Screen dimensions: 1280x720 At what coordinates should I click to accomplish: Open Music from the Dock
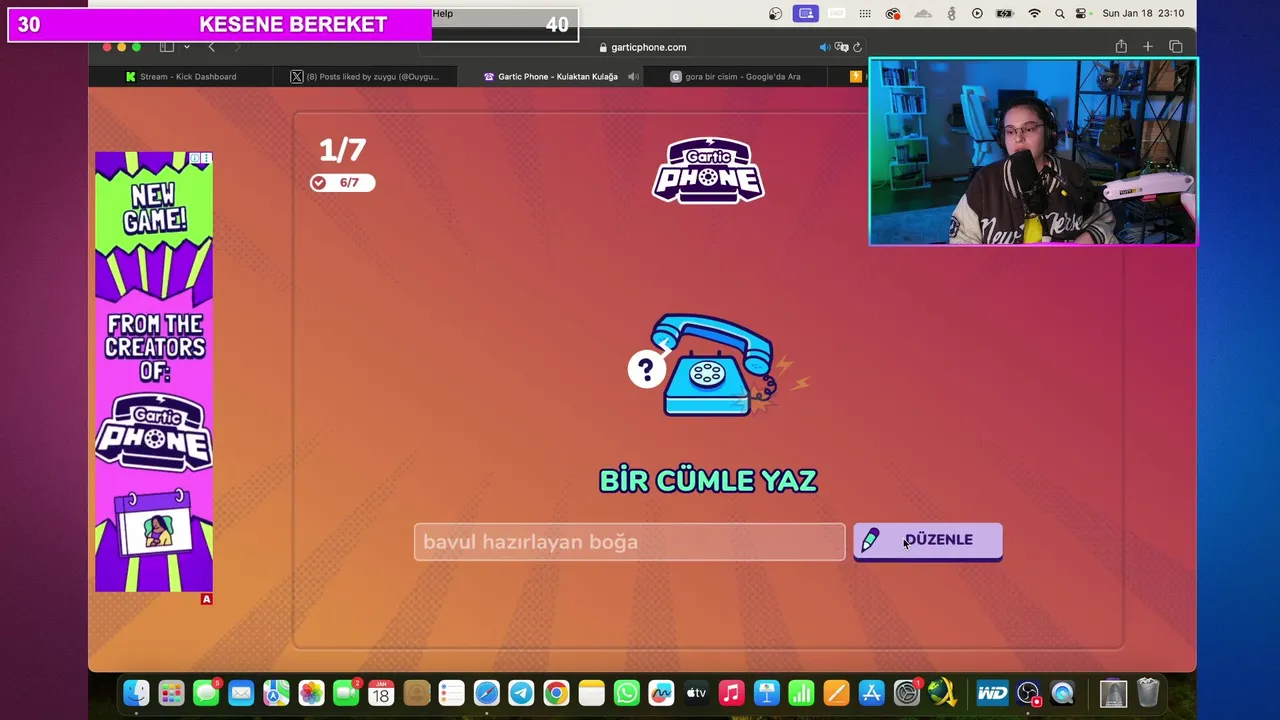click(731, 693)
